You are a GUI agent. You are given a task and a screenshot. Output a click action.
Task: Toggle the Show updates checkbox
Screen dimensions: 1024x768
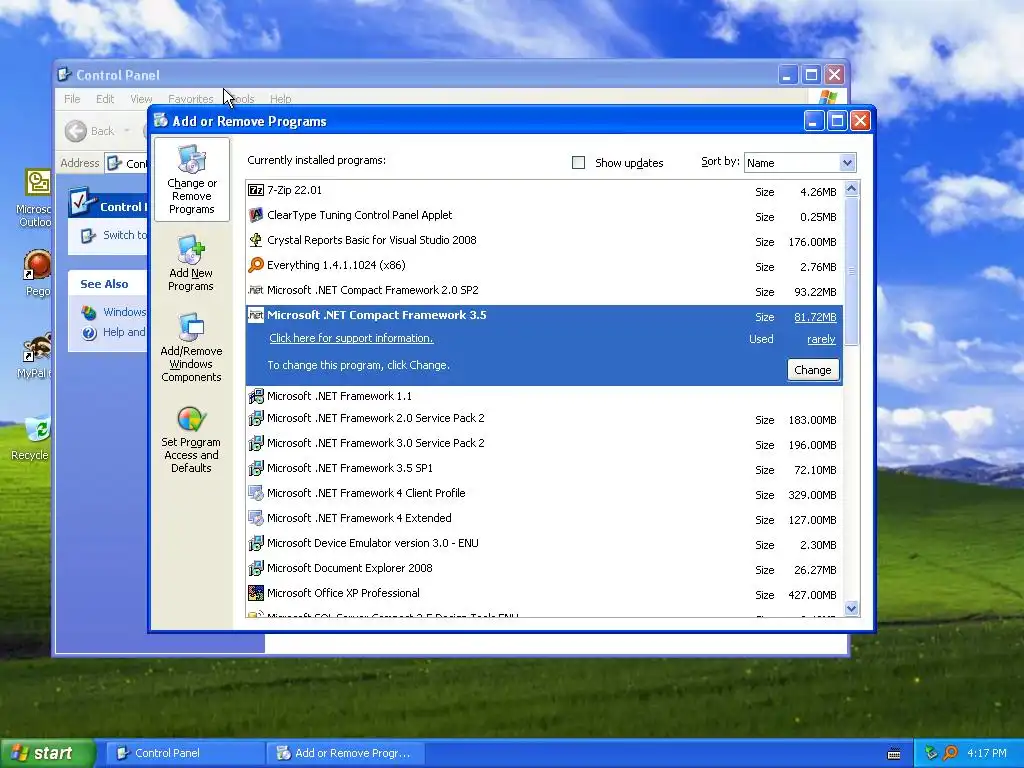(578, 163)
